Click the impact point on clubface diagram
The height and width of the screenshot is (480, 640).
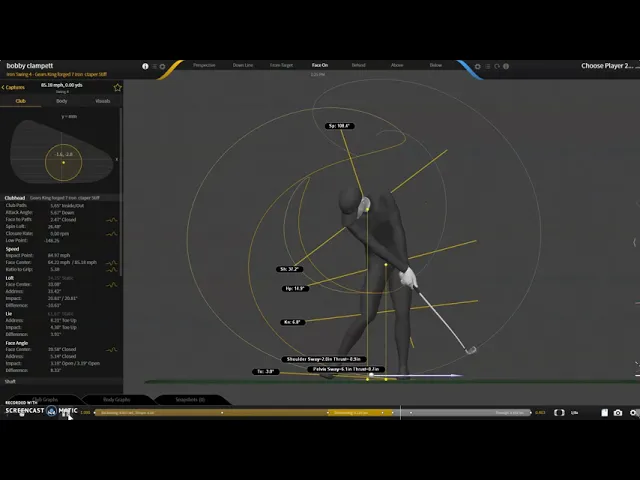[x=63, y=162]
